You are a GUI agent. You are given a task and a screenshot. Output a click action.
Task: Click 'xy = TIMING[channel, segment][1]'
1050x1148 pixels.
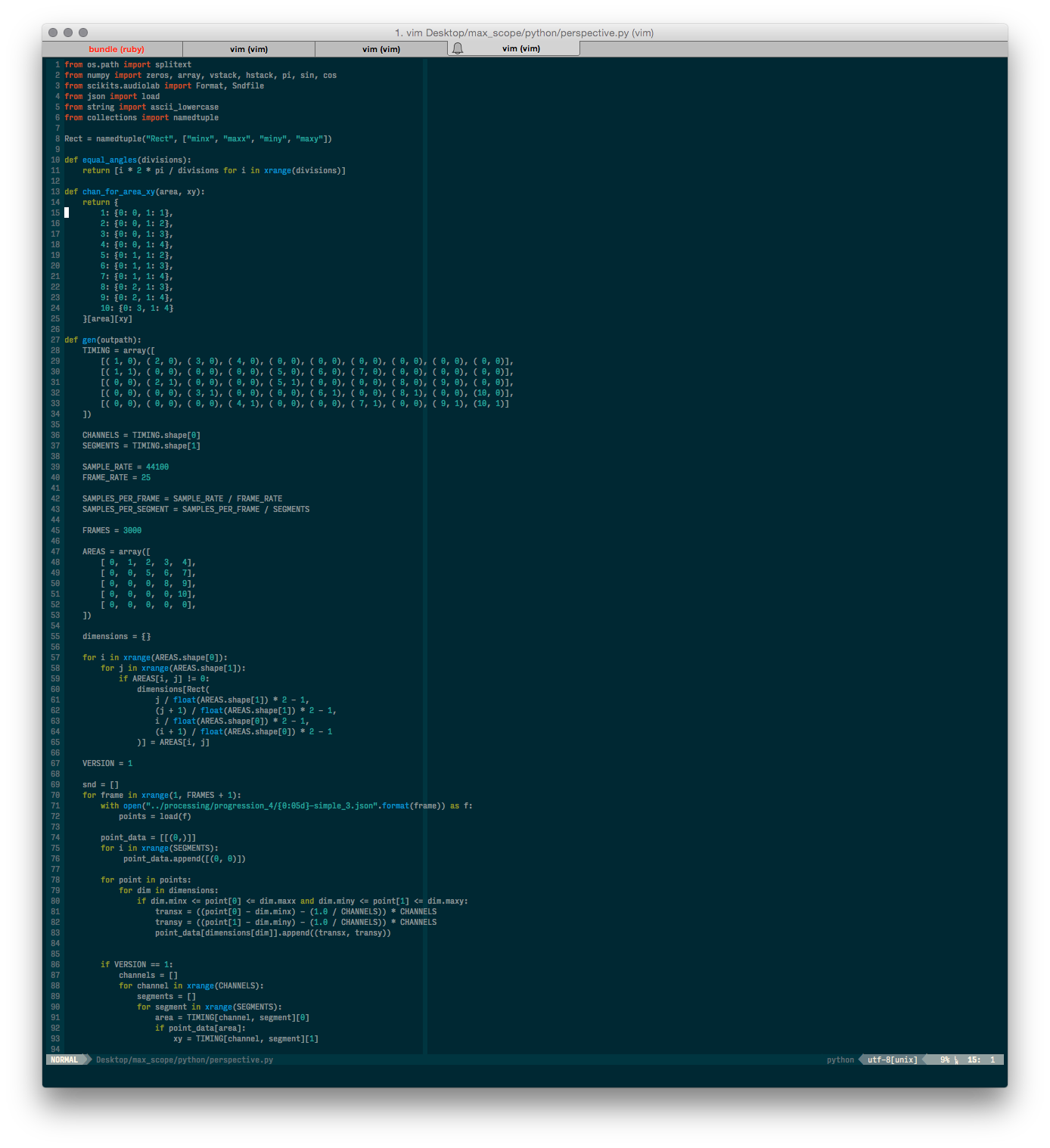[x=246, y=1039]
